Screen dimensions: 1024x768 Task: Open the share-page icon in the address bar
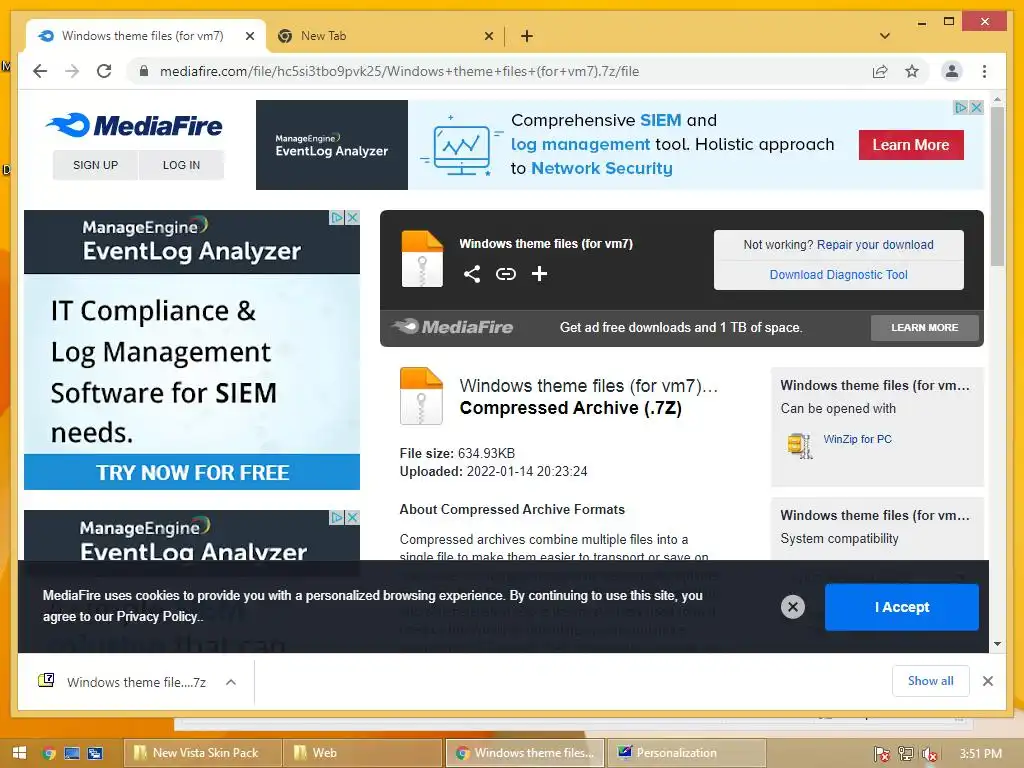pos(880,71)
